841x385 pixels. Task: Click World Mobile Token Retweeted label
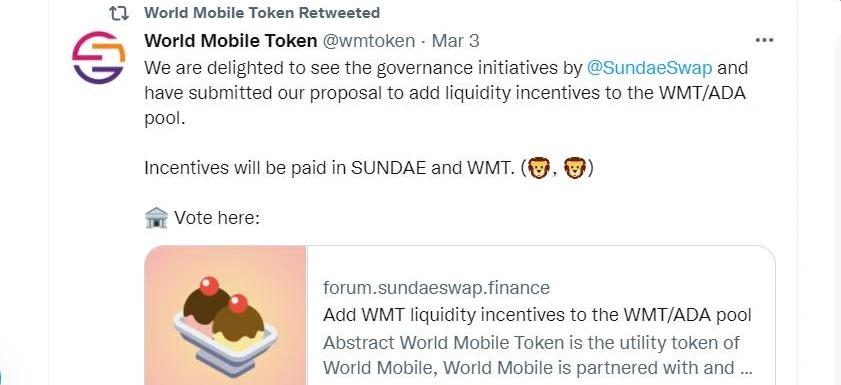click(x=262, y=13)
